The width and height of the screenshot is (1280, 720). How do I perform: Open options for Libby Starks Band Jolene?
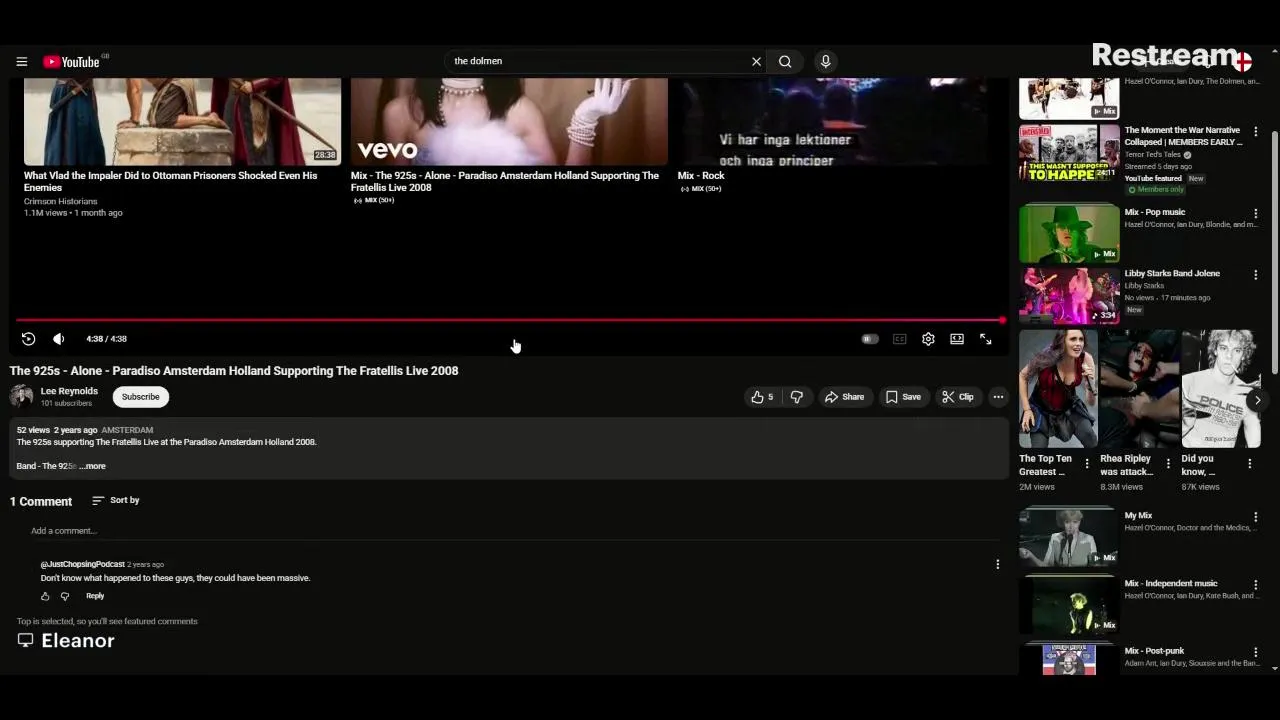[x=1256, y=275]
